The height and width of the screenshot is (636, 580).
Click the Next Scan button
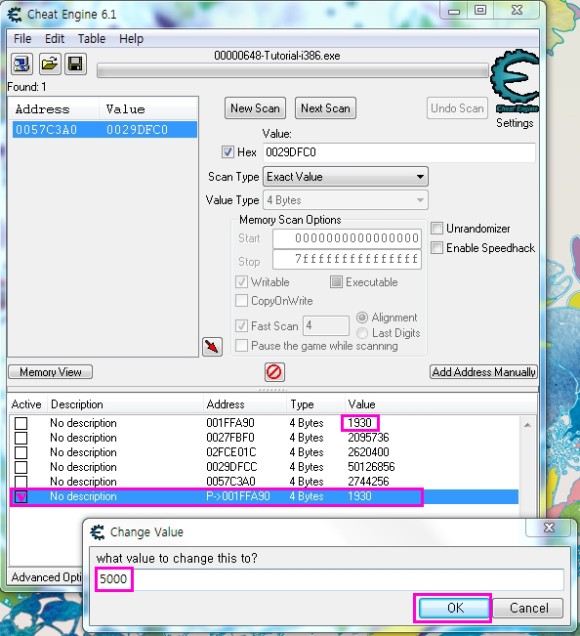click(326, 108)
